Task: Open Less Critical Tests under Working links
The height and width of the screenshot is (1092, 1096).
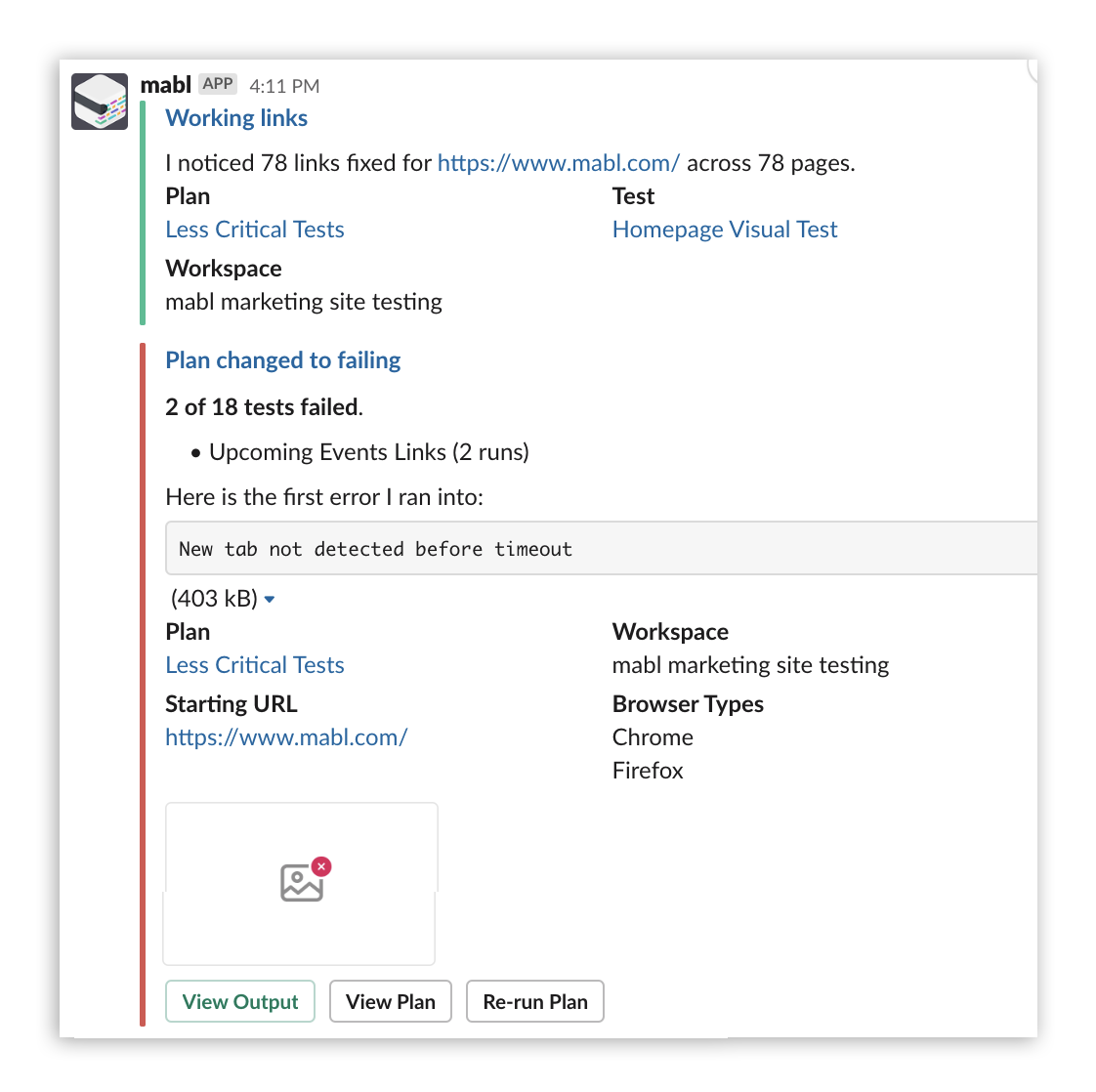Action: pyautogui.click(x=254, y=230)
